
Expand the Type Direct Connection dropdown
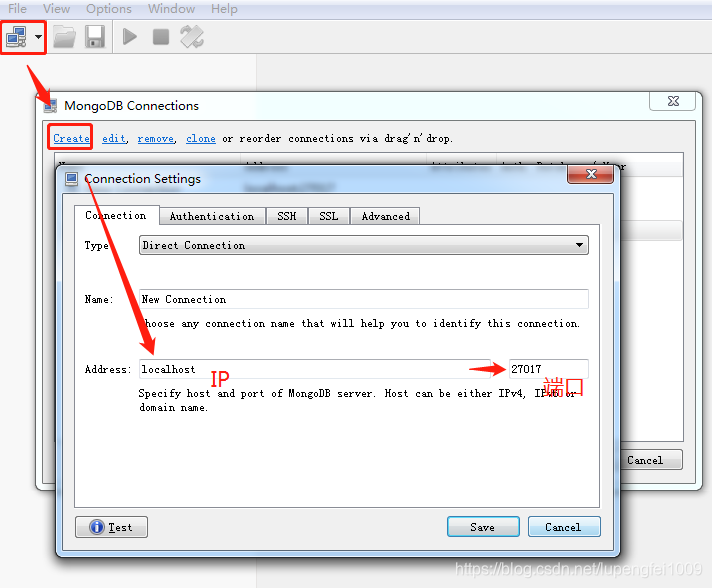364,245
